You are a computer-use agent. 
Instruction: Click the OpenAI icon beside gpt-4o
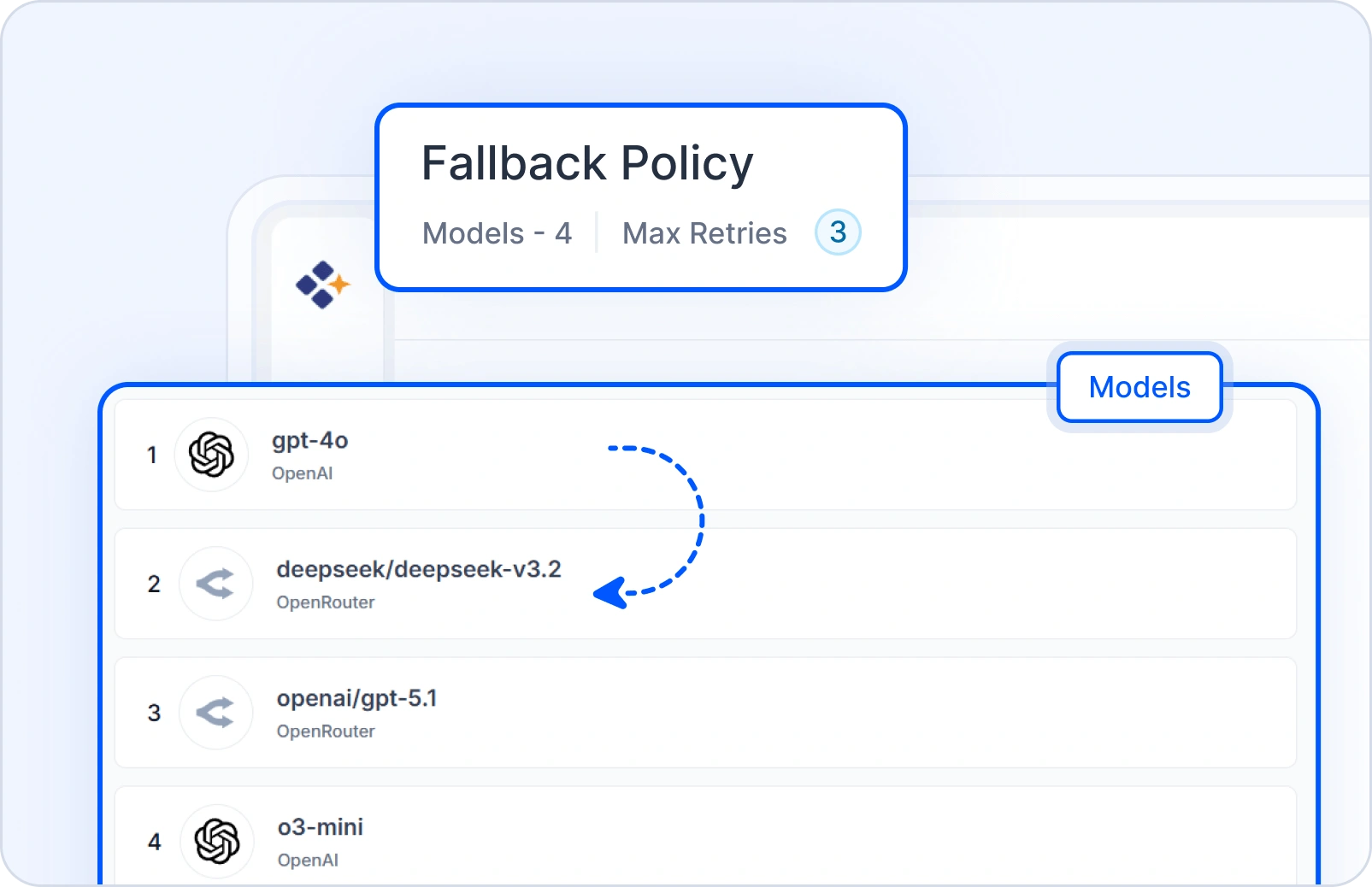coord(211,454)
